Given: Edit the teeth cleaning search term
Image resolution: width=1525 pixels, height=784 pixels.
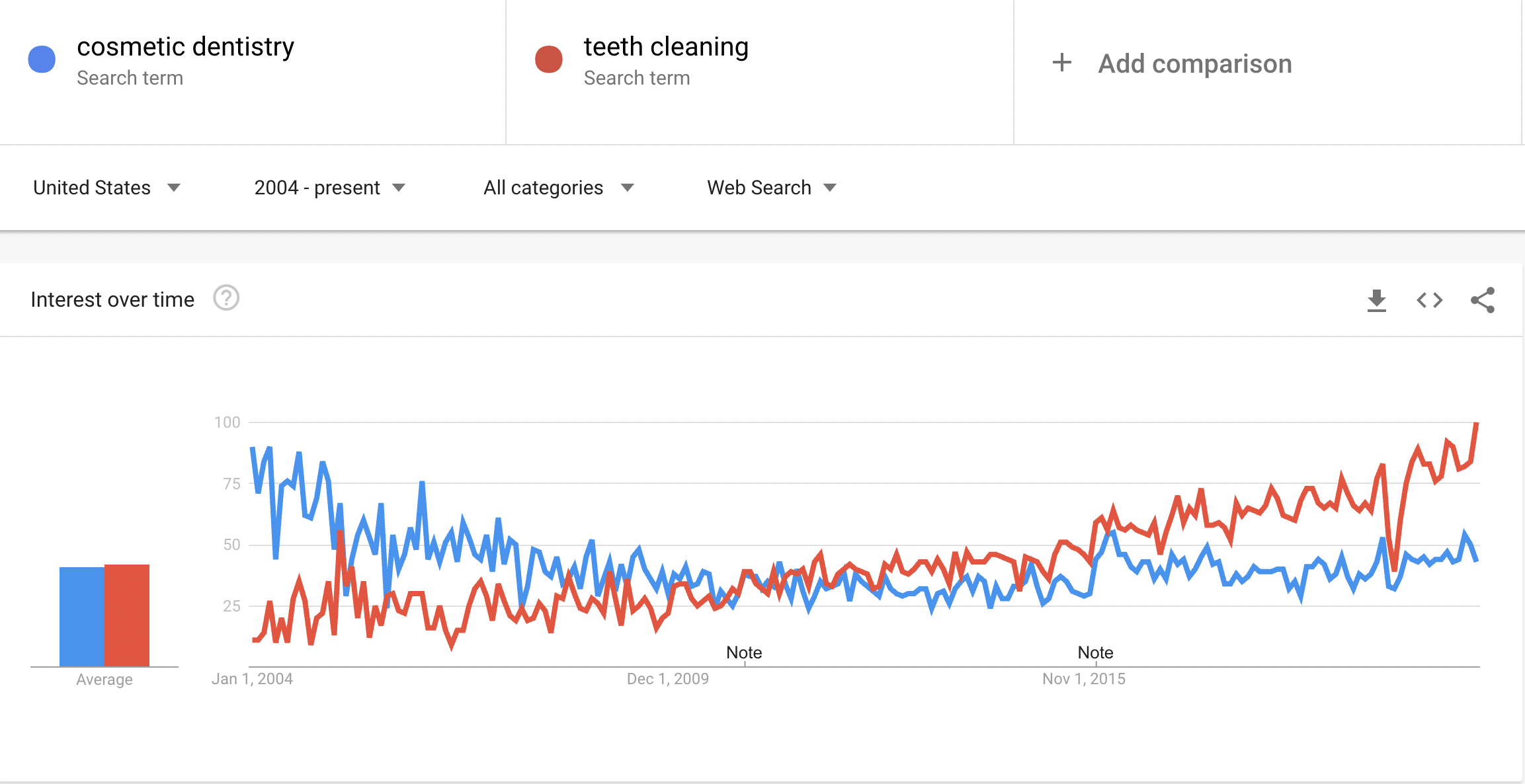Looking at the screenshot, I should click(666, 48).
